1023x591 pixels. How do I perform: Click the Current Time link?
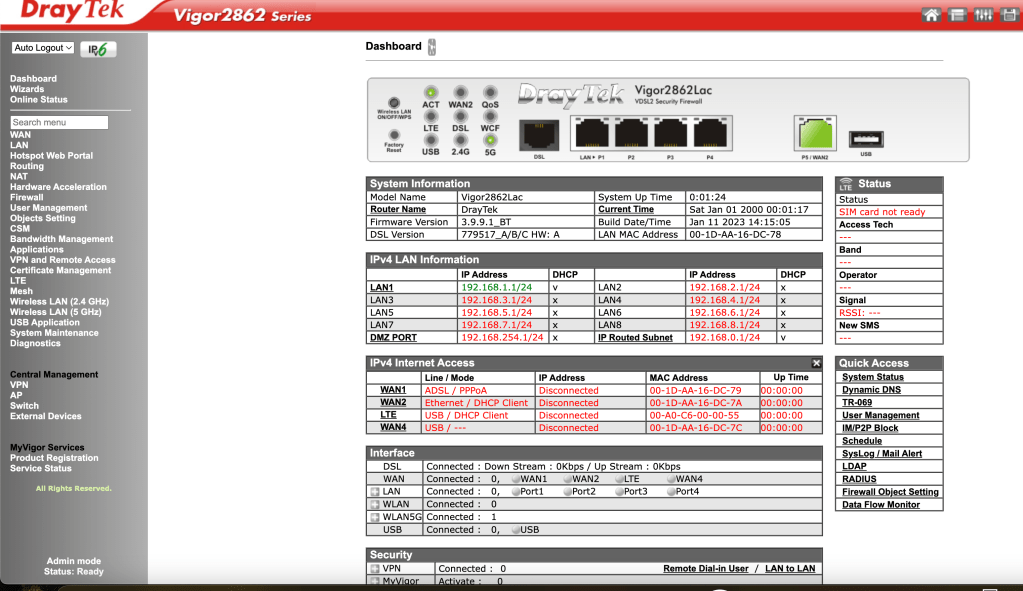coord(626,209)
